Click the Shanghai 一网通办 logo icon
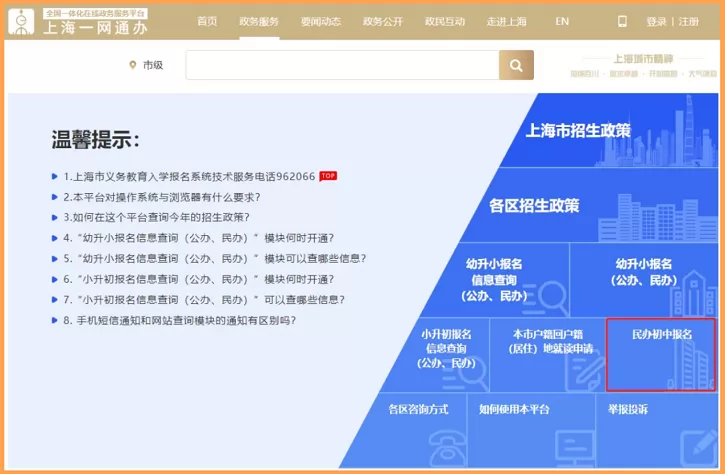This screenshot has width=725, height=474. pos(21,22)
